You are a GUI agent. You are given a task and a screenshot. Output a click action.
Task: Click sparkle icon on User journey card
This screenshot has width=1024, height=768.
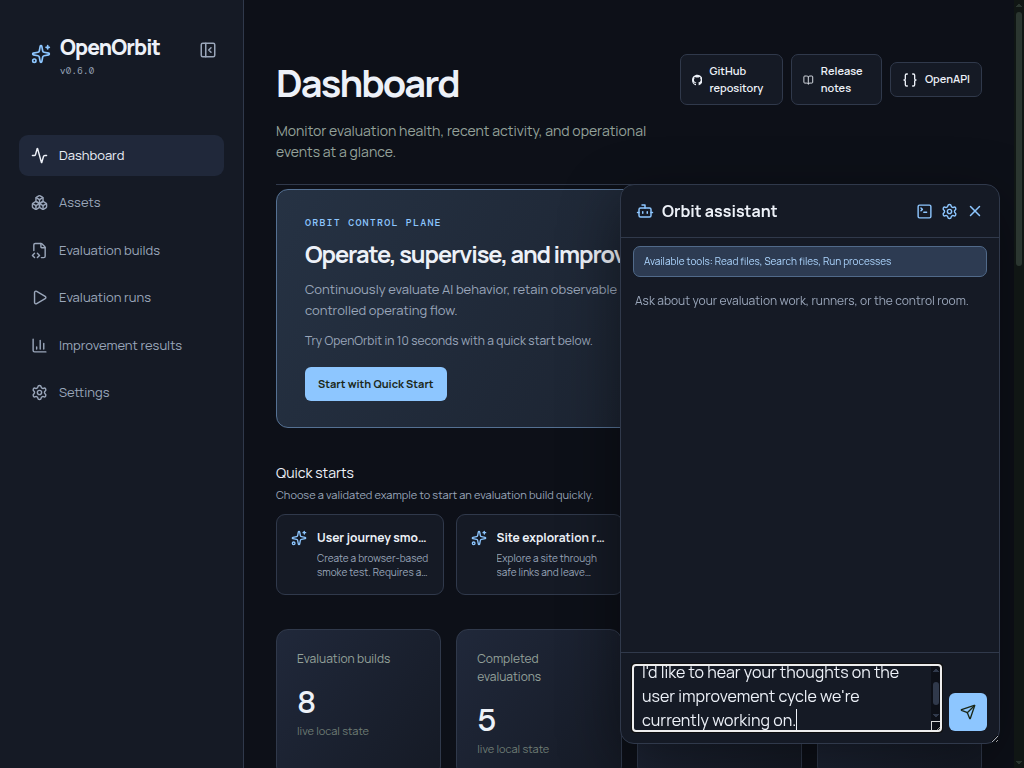point(299,538)
